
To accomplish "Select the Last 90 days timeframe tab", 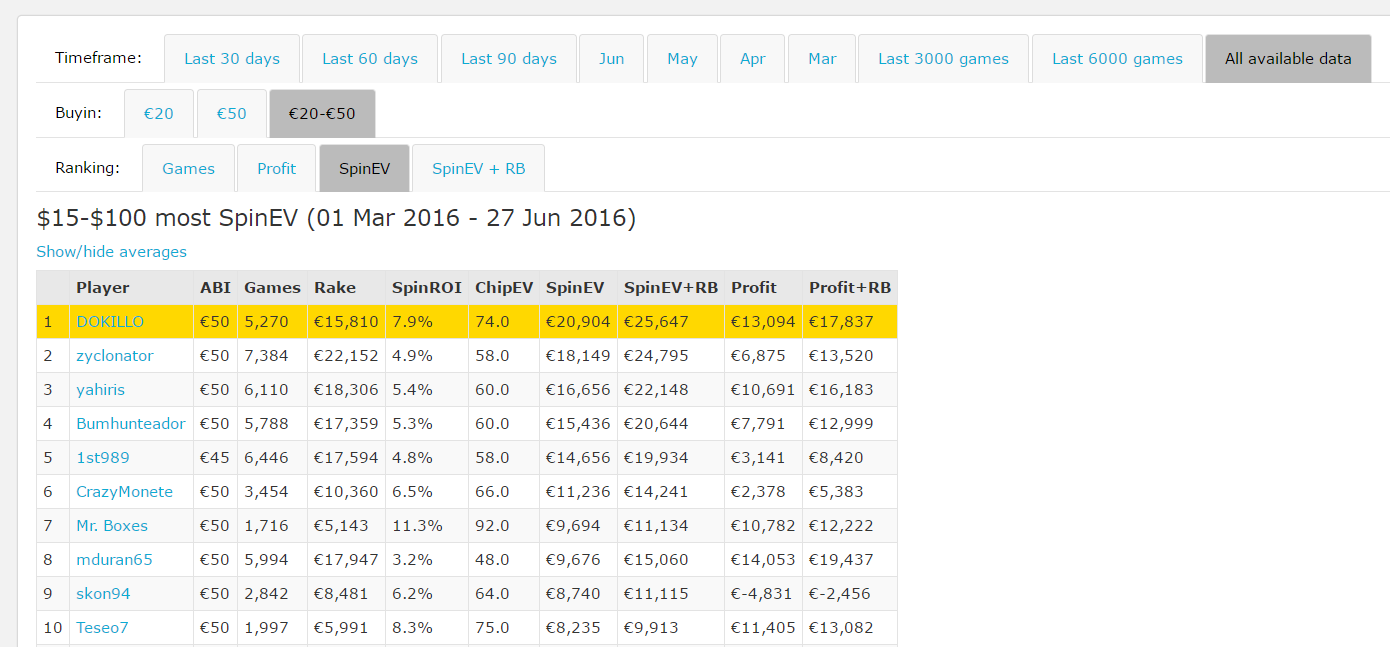I will [x=509, y=59].
